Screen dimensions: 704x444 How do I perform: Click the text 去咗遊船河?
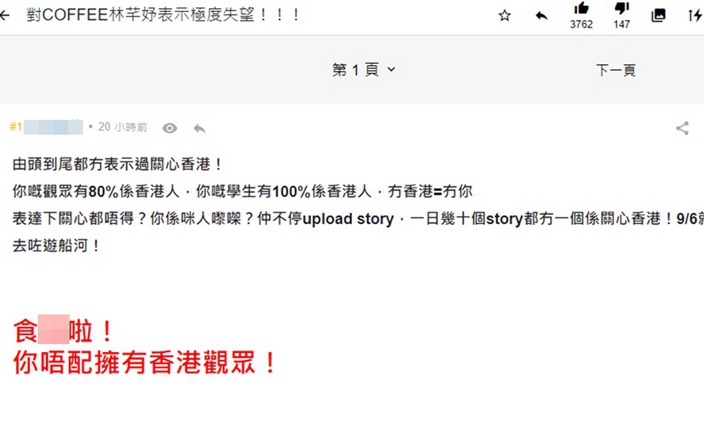point(56,246)
